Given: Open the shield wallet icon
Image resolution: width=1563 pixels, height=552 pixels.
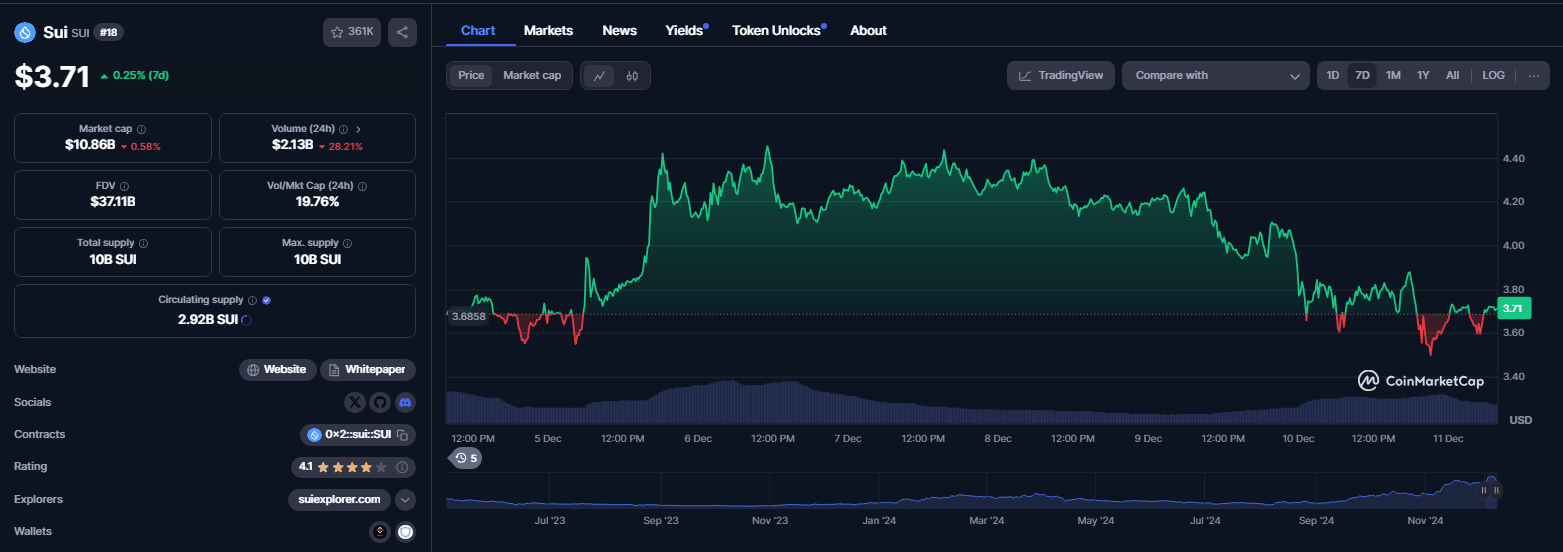Looking at the screenshot, I should click(405, 532).
